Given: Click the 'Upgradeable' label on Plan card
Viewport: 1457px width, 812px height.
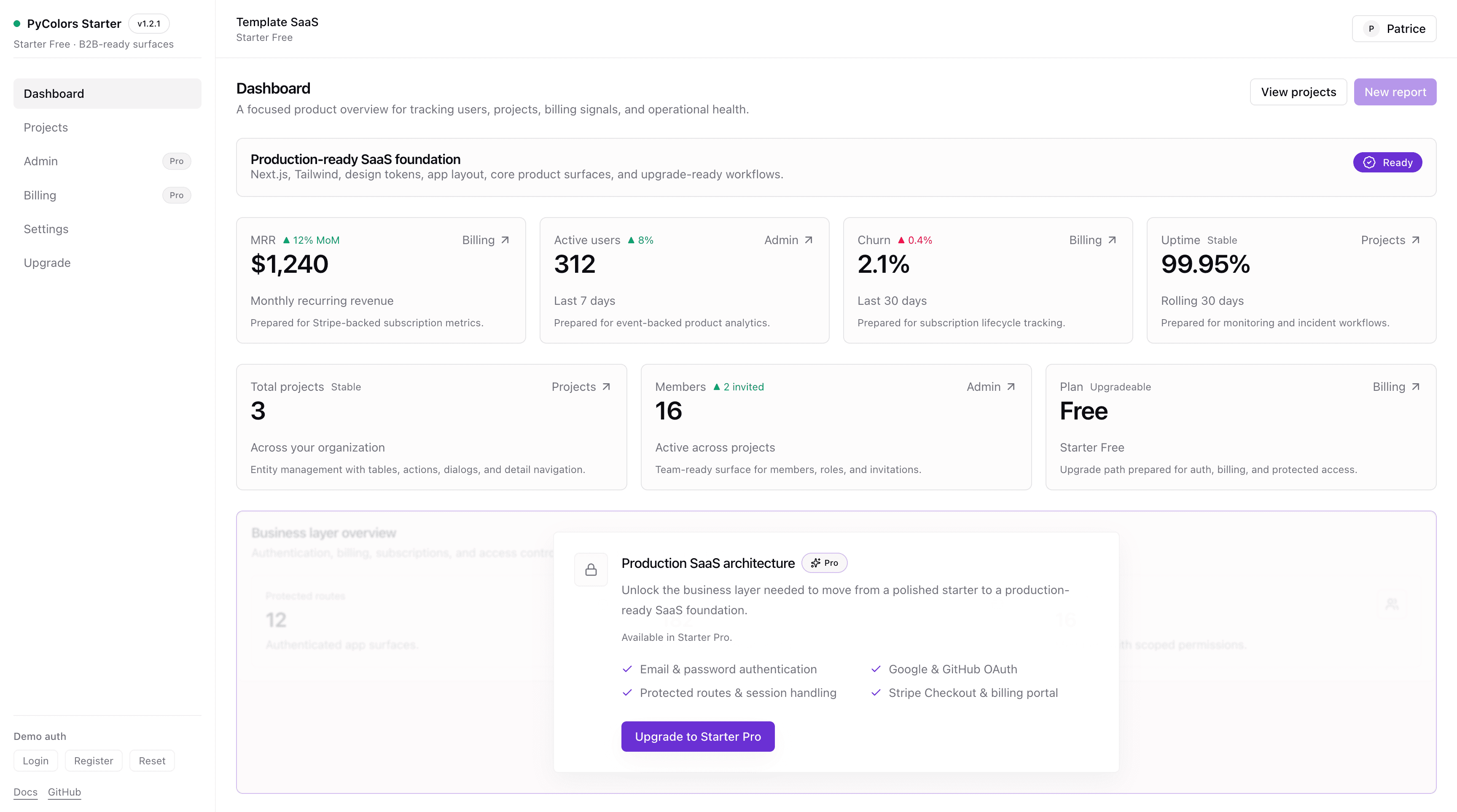Looking at the screenshot, I should point(1121,387).
